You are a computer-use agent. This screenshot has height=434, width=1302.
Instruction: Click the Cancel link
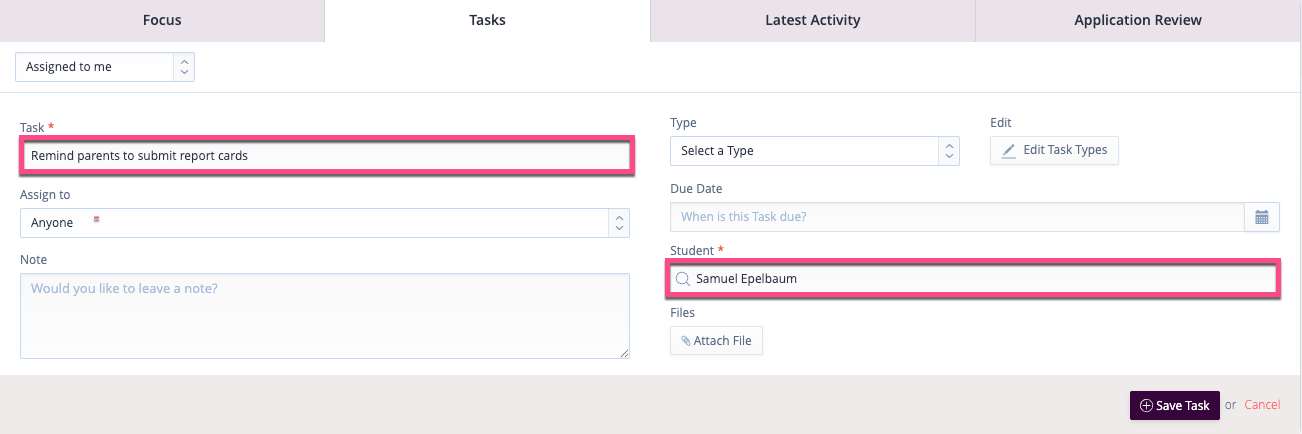click(x=1262, y=405)
